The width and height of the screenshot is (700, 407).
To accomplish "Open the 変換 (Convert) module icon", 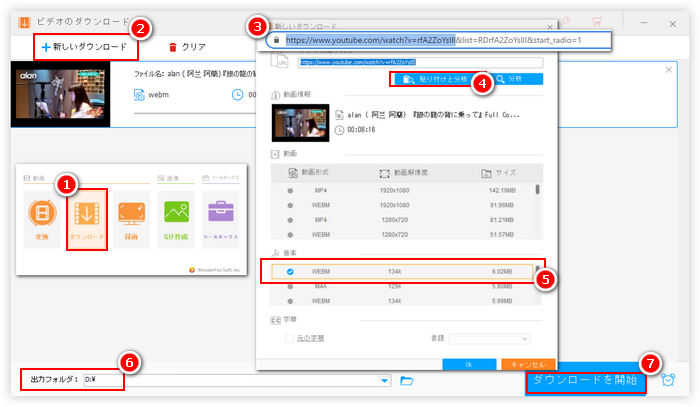I will coord(40,219).
